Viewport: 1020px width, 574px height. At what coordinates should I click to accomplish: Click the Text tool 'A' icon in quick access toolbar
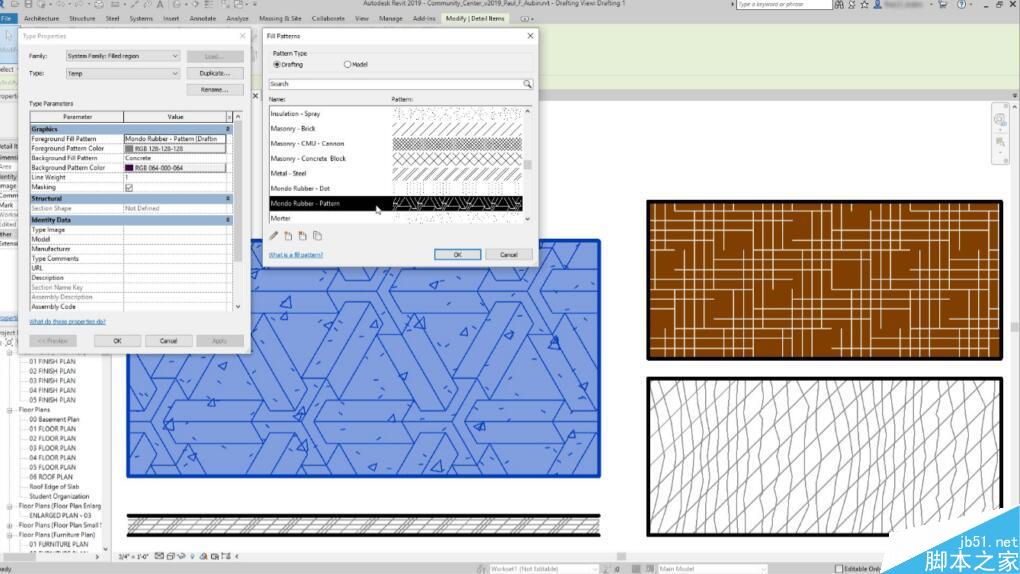(x=160, y=4)
